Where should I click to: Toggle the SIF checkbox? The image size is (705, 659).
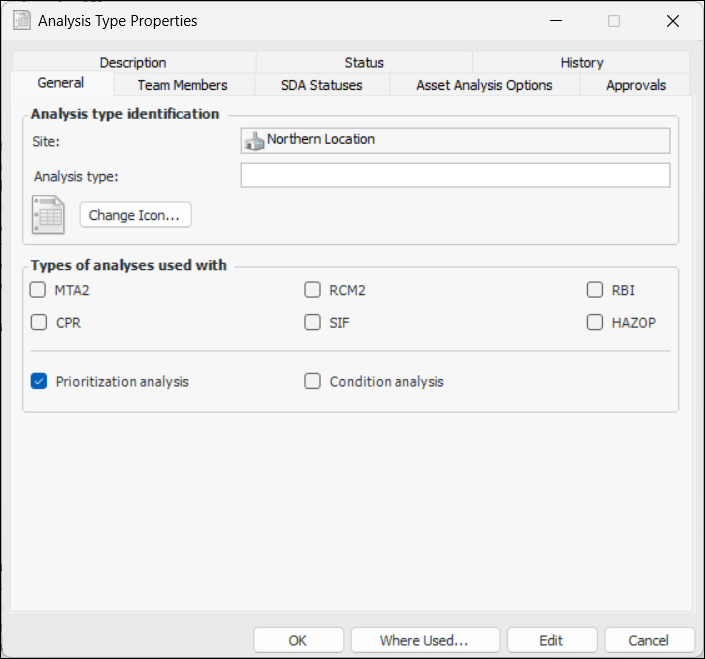coord(313,323)
